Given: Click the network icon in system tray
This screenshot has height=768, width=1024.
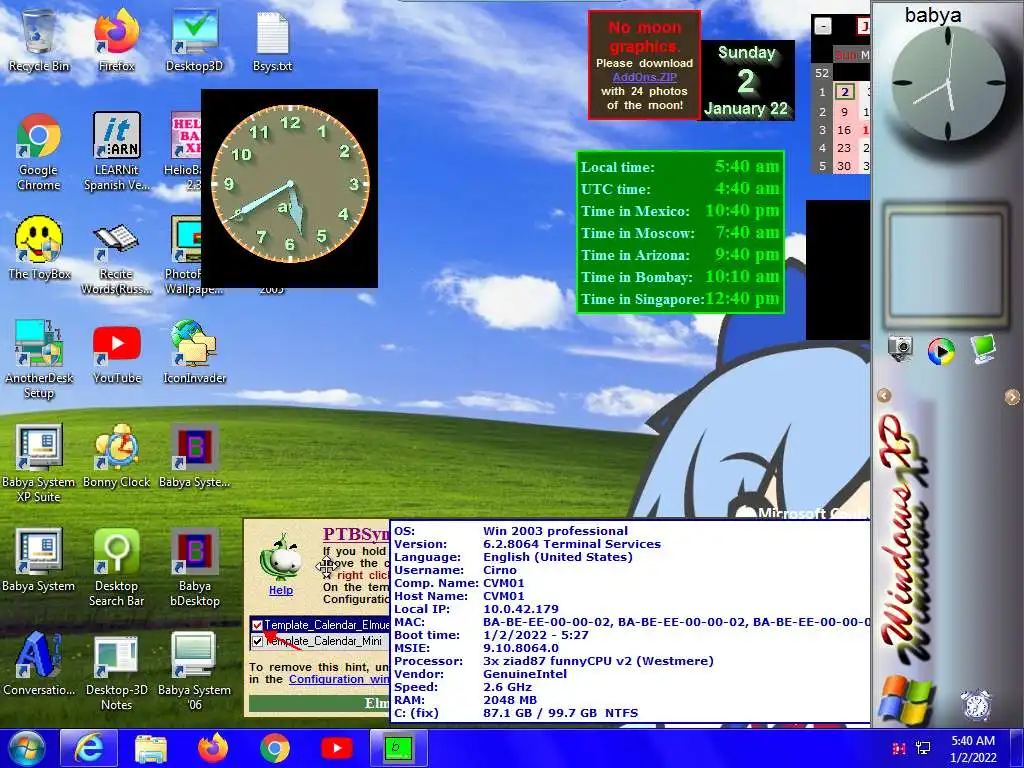Looking at the screenshot, I should click(x=923, y=748).
